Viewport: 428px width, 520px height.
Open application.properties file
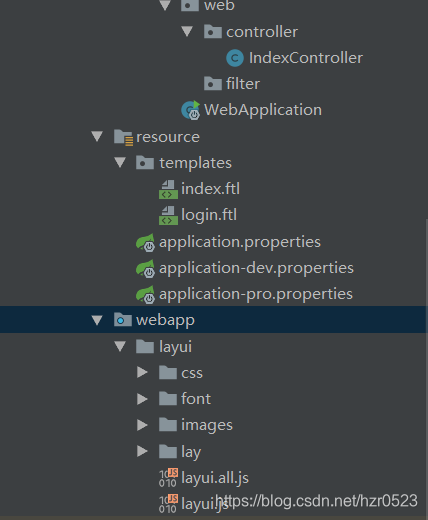tap(240, 242)
